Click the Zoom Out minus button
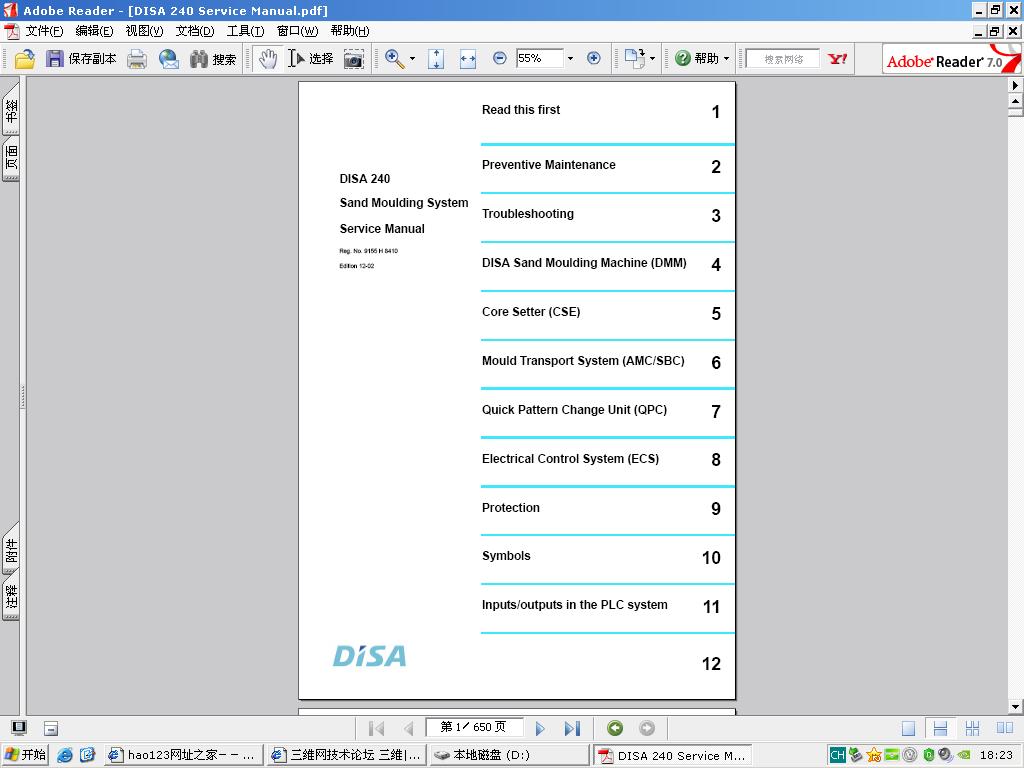Viewport: 1024px width, 768px height. pos(500,58)
